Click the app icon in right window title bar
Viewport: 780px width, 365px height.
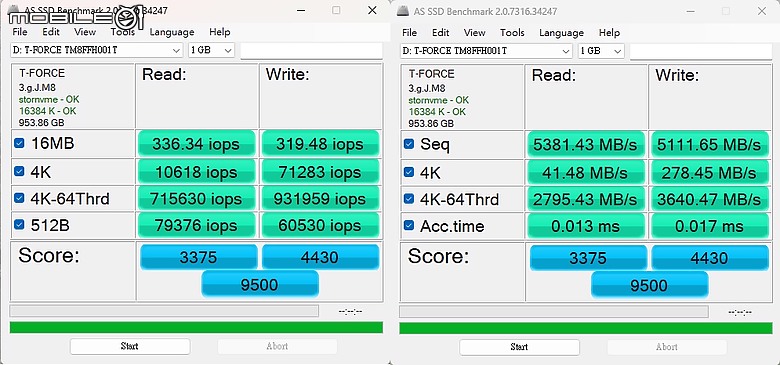coord(402,11)
